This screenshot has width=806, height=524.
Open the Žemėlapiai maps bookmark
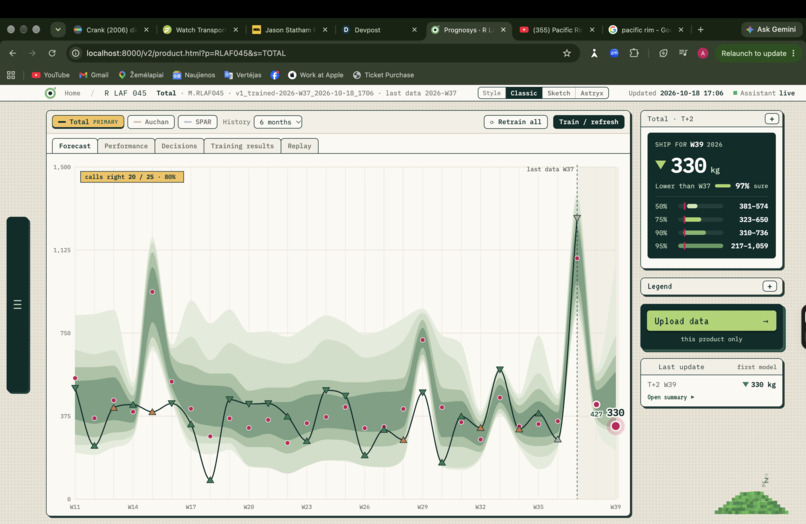coord(141,75)
